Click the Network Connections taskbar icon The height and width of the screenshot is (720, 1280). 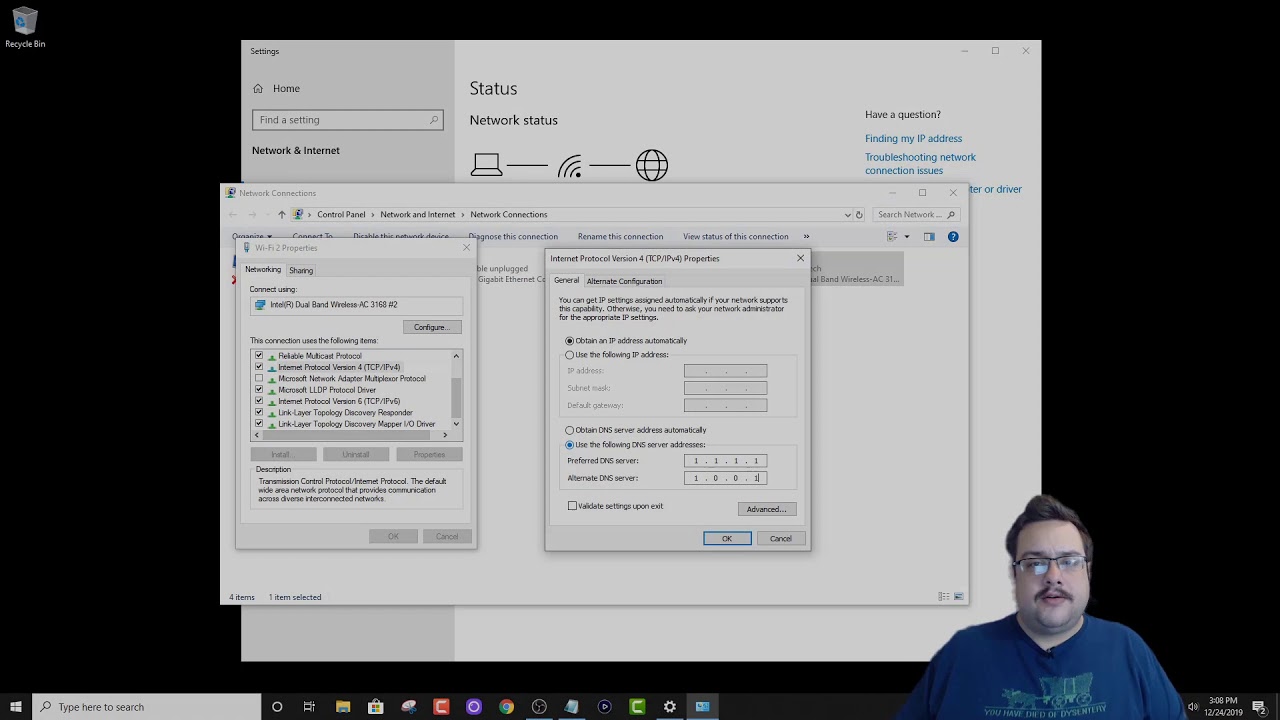pos(702,707)
